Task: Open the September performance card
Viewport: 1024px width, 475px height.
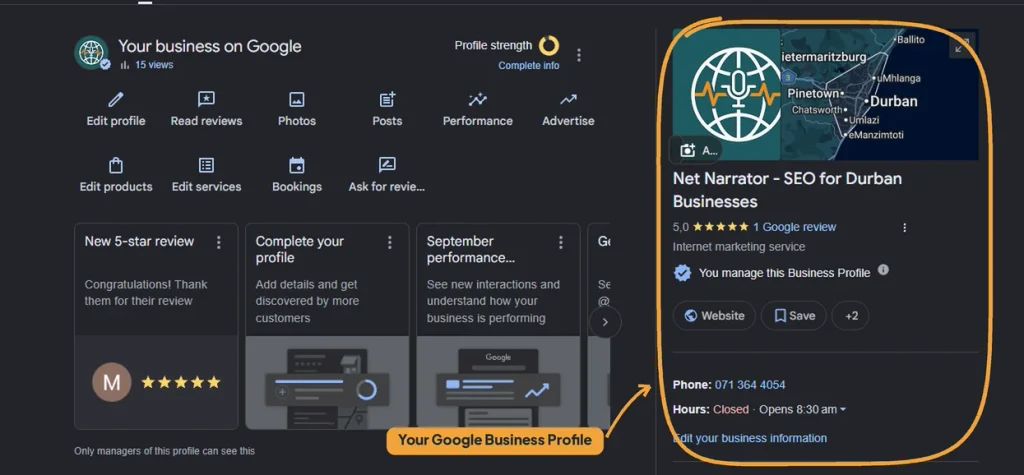Action: [498, 326]
